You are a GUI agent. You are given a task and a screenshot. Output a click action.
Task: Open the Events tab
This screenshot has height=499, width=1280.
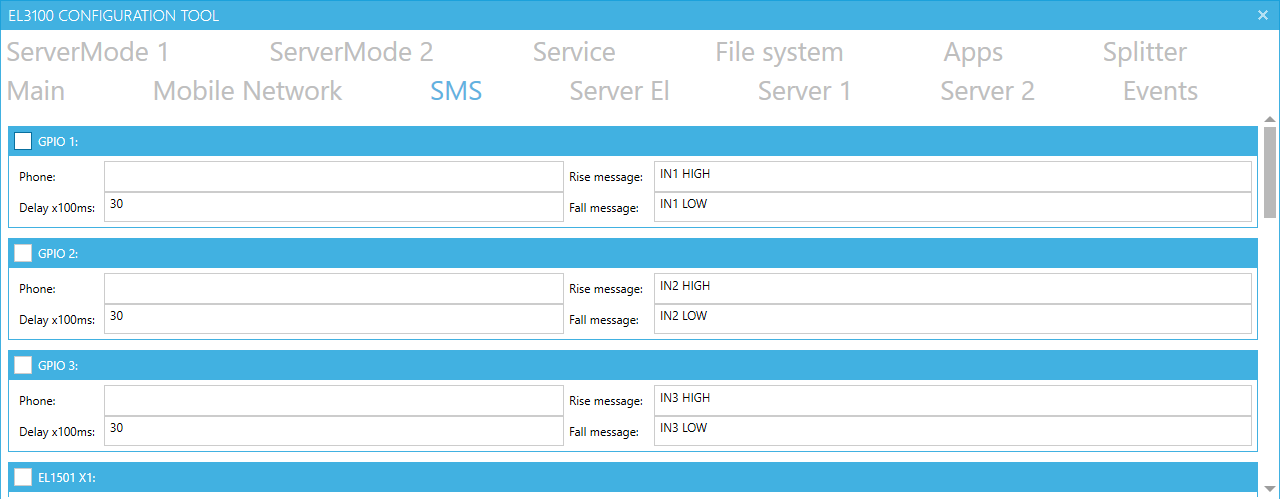click(x=1160, y=91)
